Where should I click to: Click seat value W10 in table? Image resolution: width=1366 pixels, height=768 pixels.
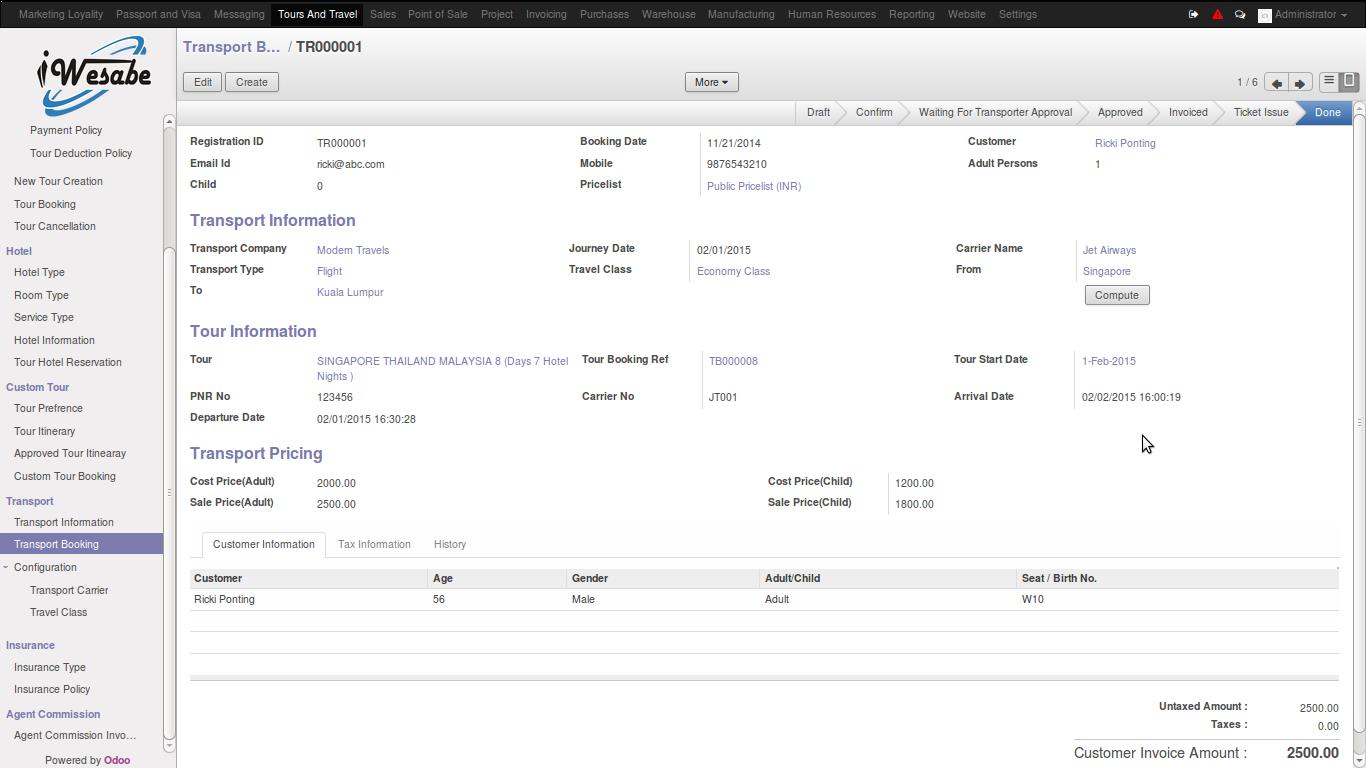coord(1033,599)
